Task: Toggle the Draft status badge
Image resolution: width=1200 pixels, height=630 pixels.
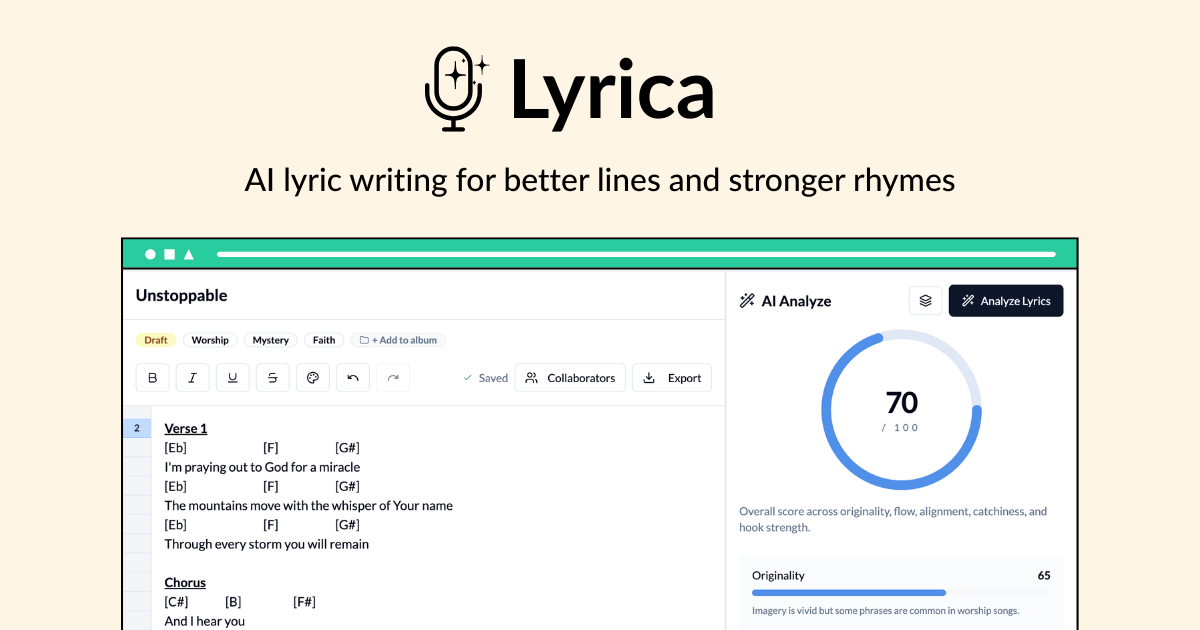Action: pyautogui.click(x=155, y=340)
